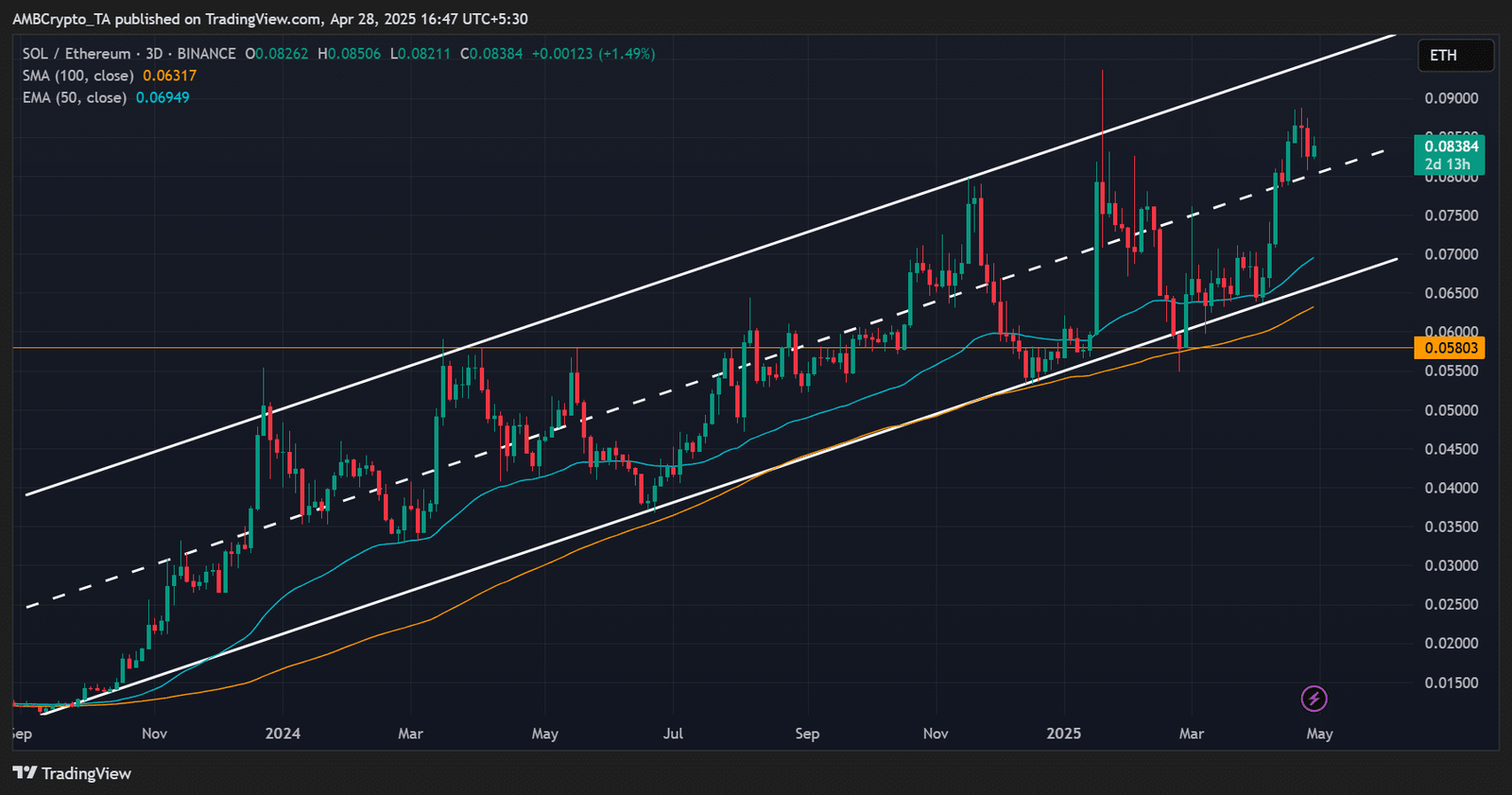
Task: Click the 0.09000 price scale label
Action: (1451, 98)
